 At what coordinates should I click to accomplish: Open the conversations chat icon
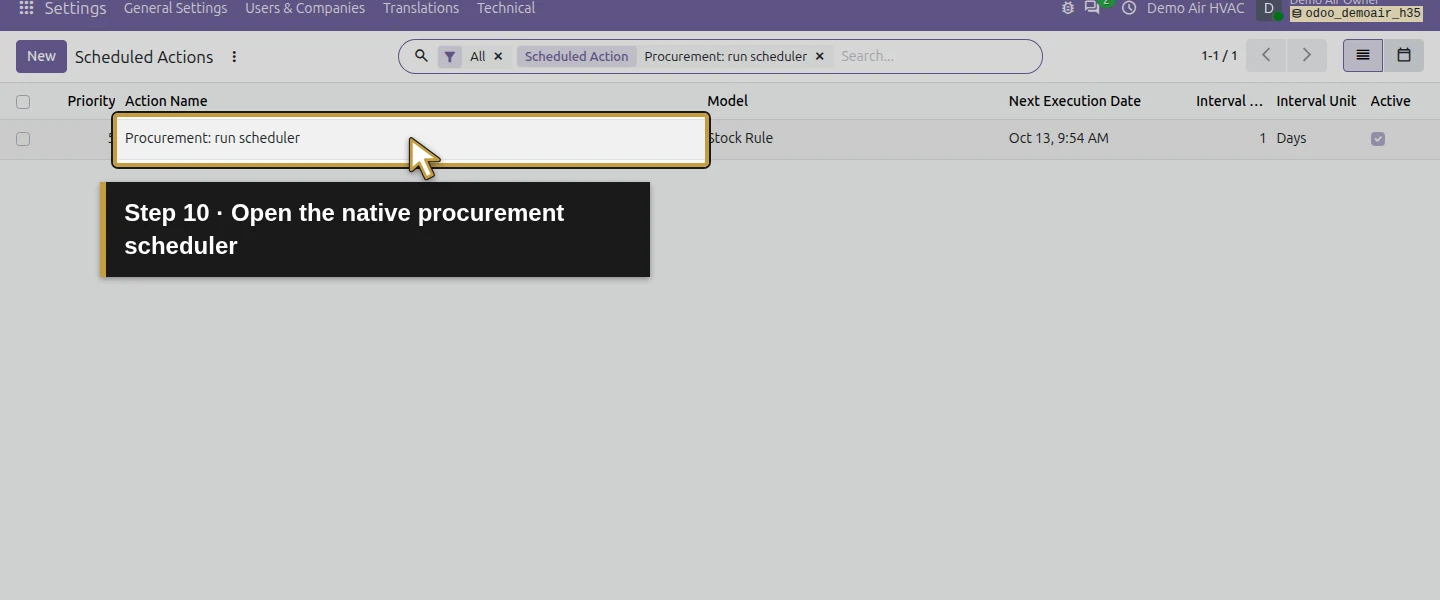[1092, 8]
